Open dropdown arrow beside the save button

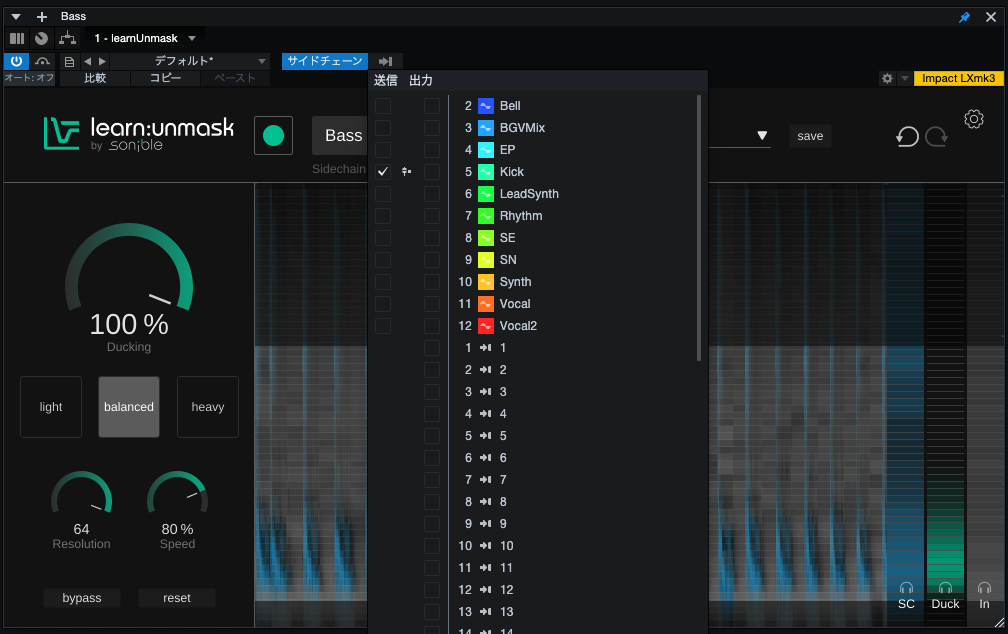762,136
